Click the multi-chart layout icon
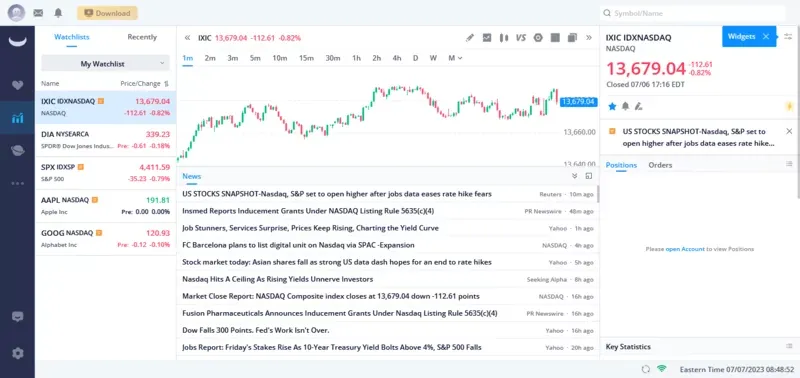Image resolution: width=800 pixels, height=378 pixels. coord(572,37)
